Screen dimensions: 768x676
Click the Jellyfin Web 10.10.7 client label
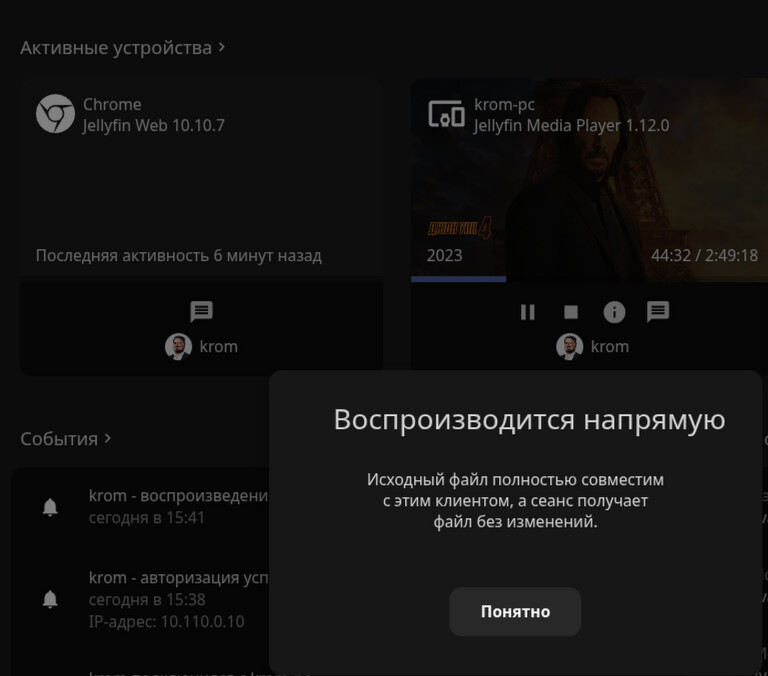pyautogui.click(x=153, y=126)
